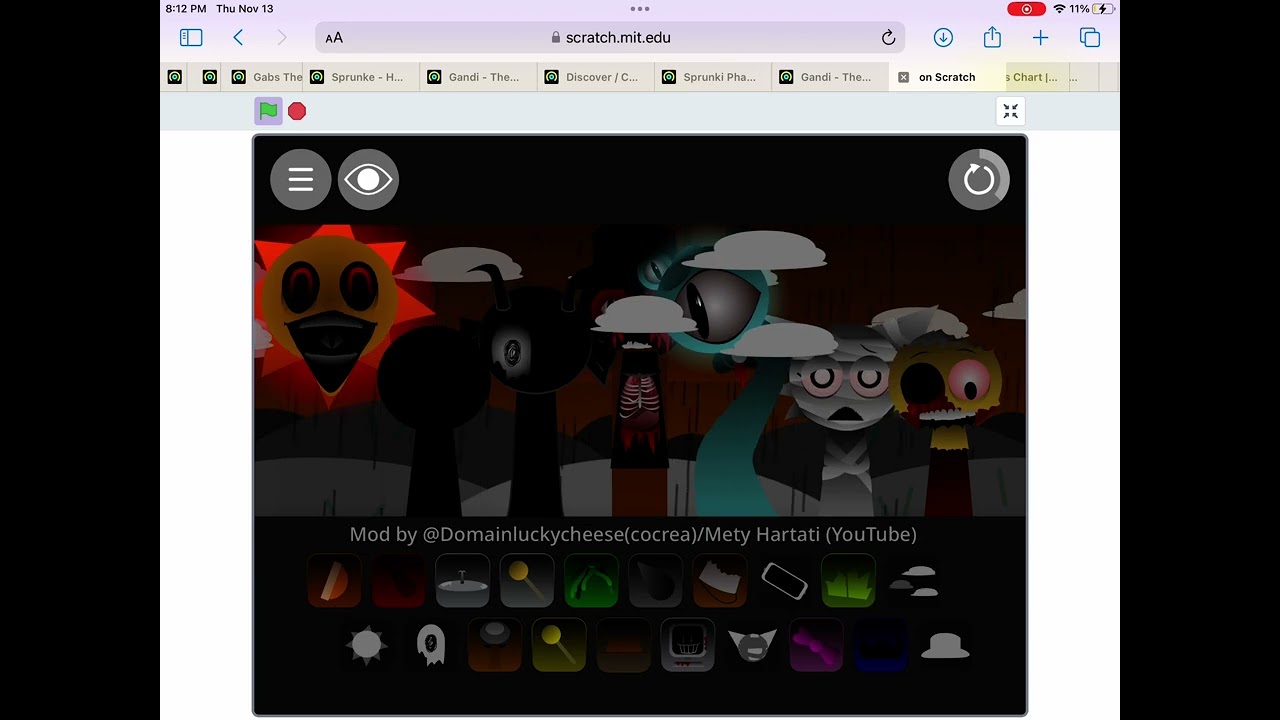Viewport: 1280px width, 720px height.
Task: Pick the gray spiky sun icon
Action: pos(366,645)
